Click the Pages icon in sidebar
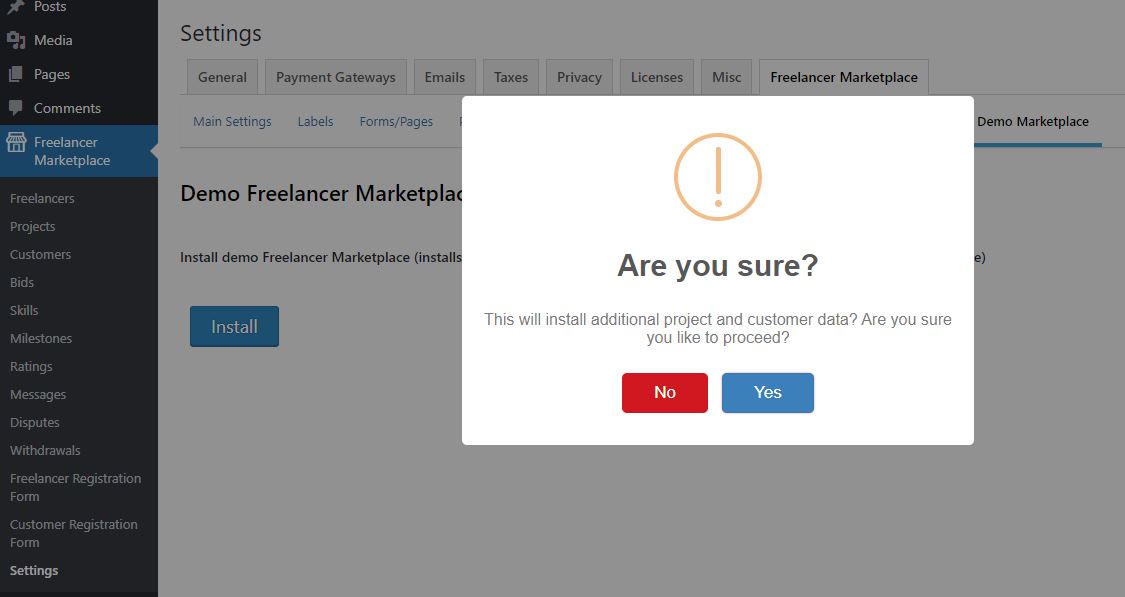The image size is (1125, 597). pyautogui.click(x=16, y=74)
